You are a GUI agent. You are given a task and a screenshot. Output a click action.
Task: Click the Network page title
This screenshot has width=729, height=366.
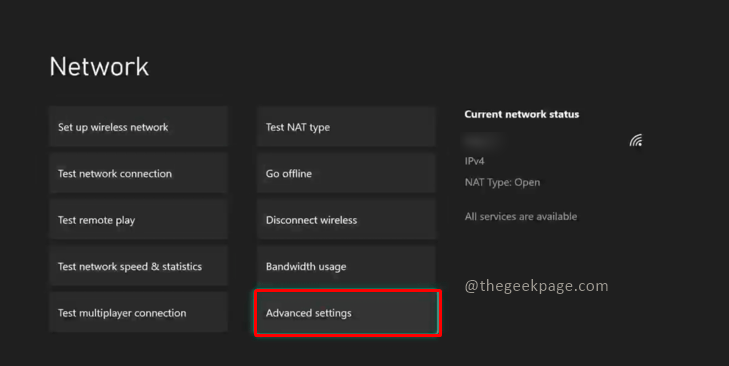pos(99,67)
